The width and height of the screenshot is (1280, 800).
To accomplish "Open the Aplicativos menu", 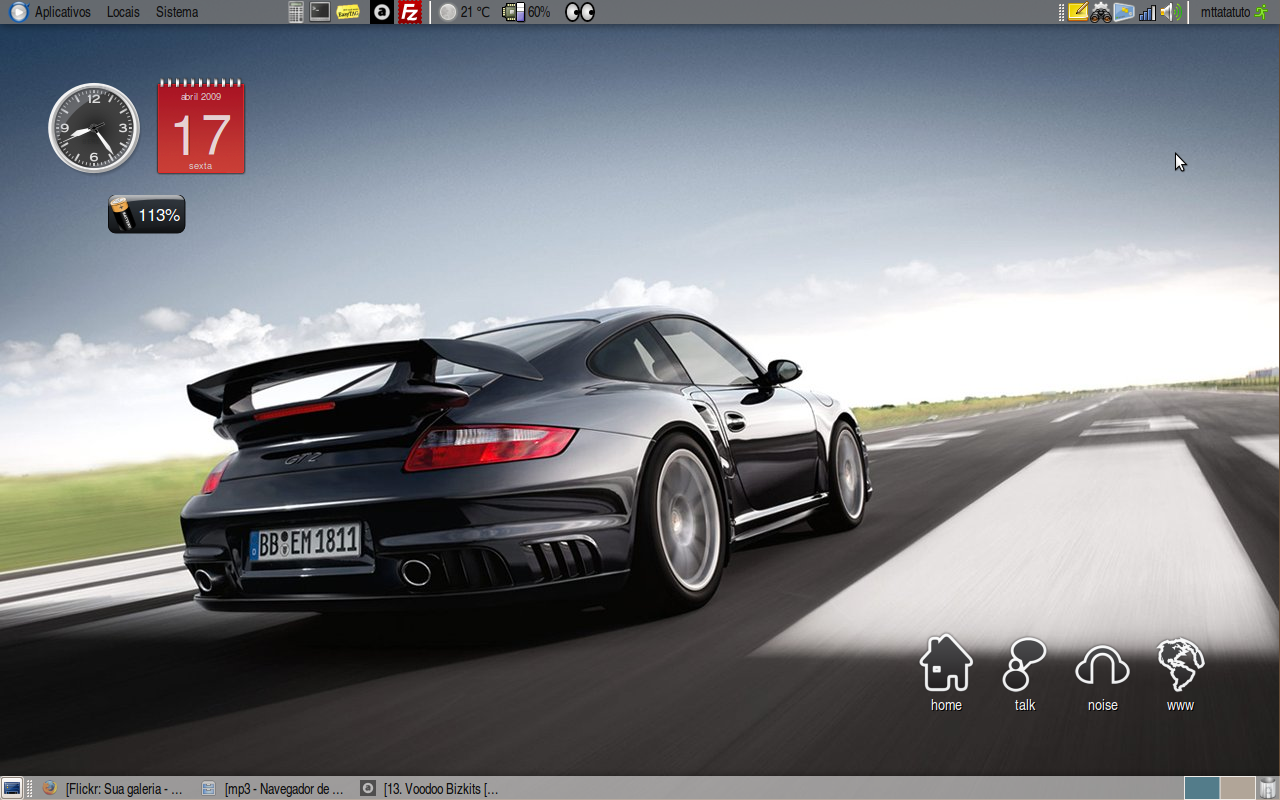I will (x=62, y=12).
